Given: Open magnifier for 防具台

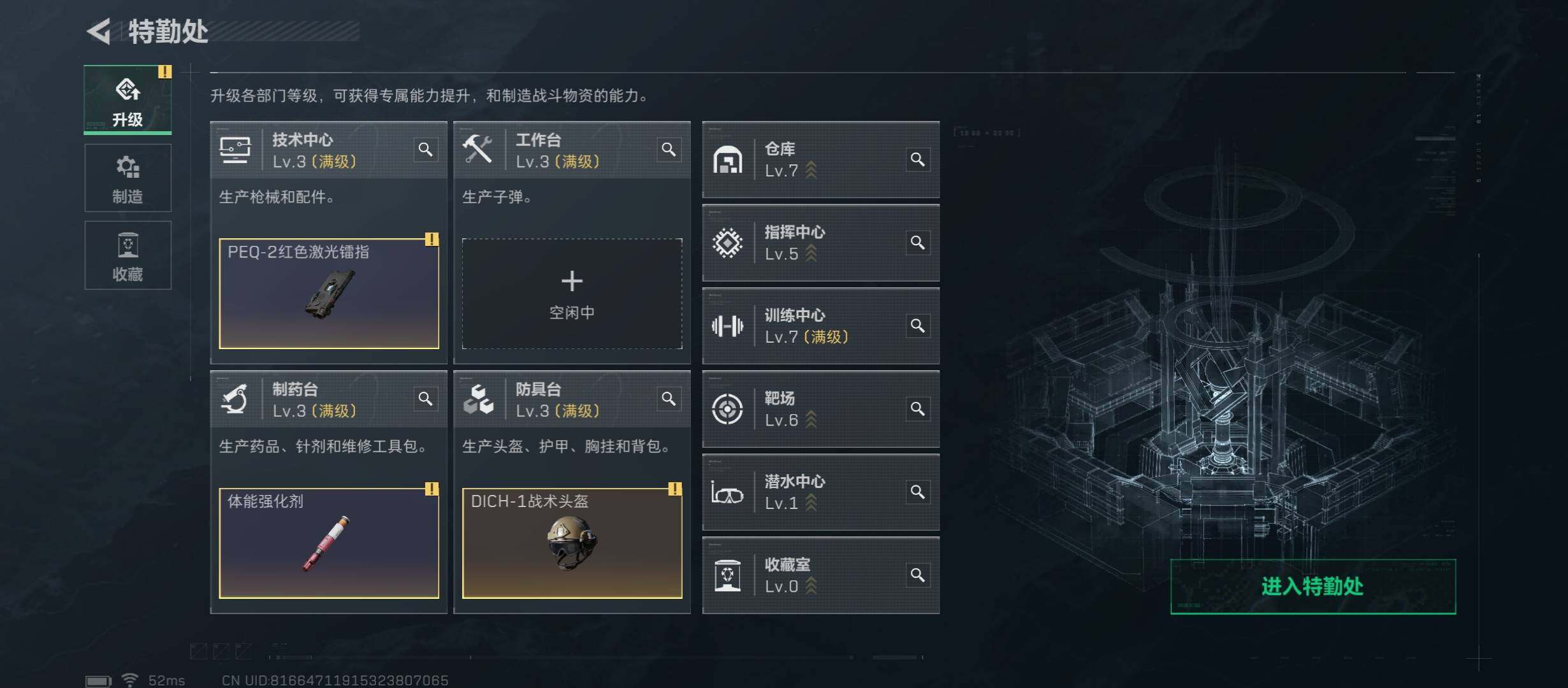Looking at the screenshot, I should pyautogui.click(x=669, y=399).
